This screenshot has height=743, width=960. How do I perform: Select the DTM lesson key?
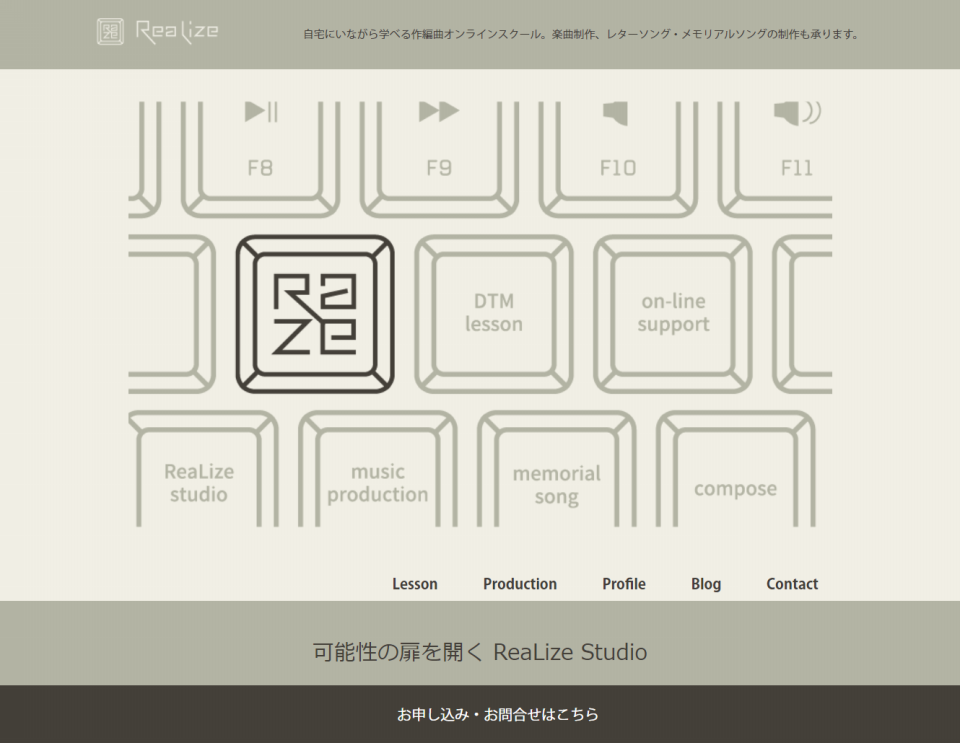[x=493, y=314]
